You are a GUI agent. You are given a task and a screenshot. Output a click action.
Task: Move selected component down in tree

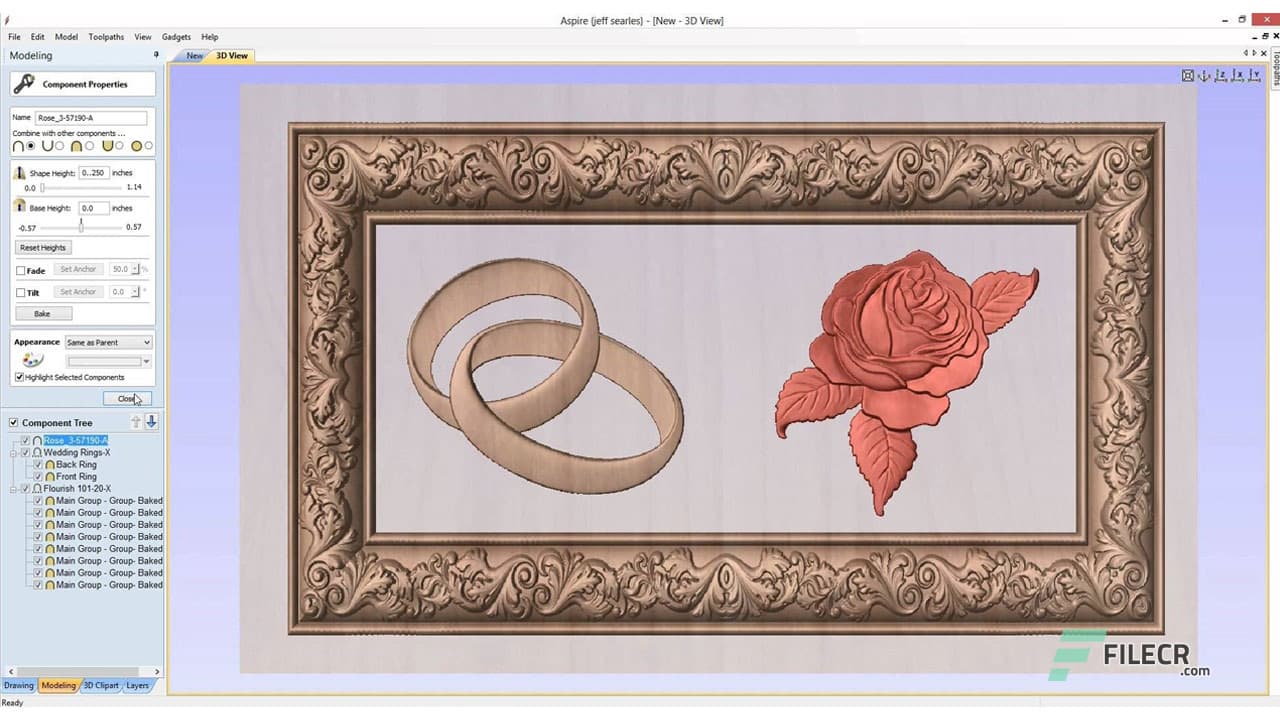[151, 422]
